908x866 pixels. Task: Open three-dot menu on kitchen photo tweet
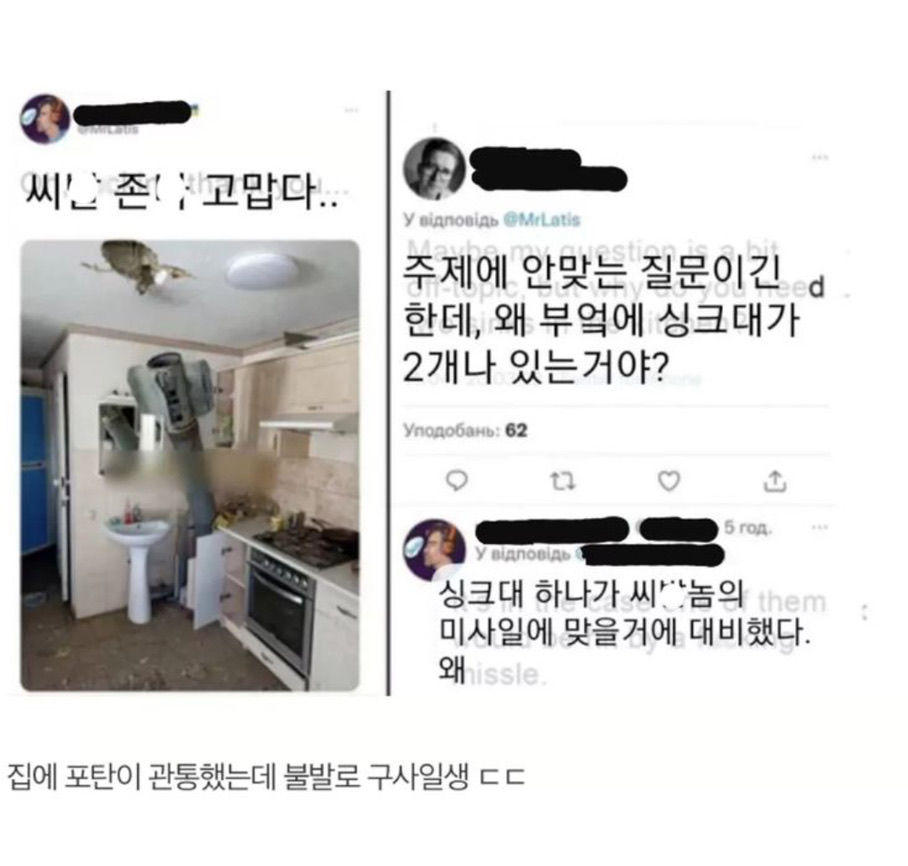coord(351,110)
